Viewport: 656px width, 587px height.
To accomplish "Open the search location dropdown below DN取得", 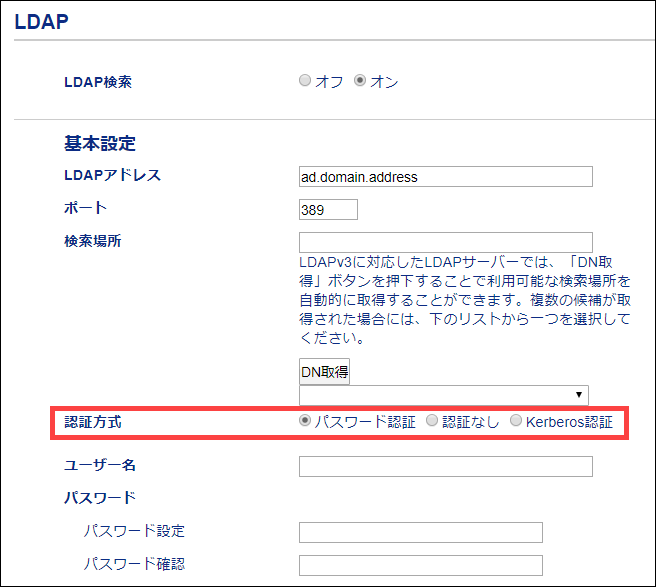I will [x=444, y=395].
